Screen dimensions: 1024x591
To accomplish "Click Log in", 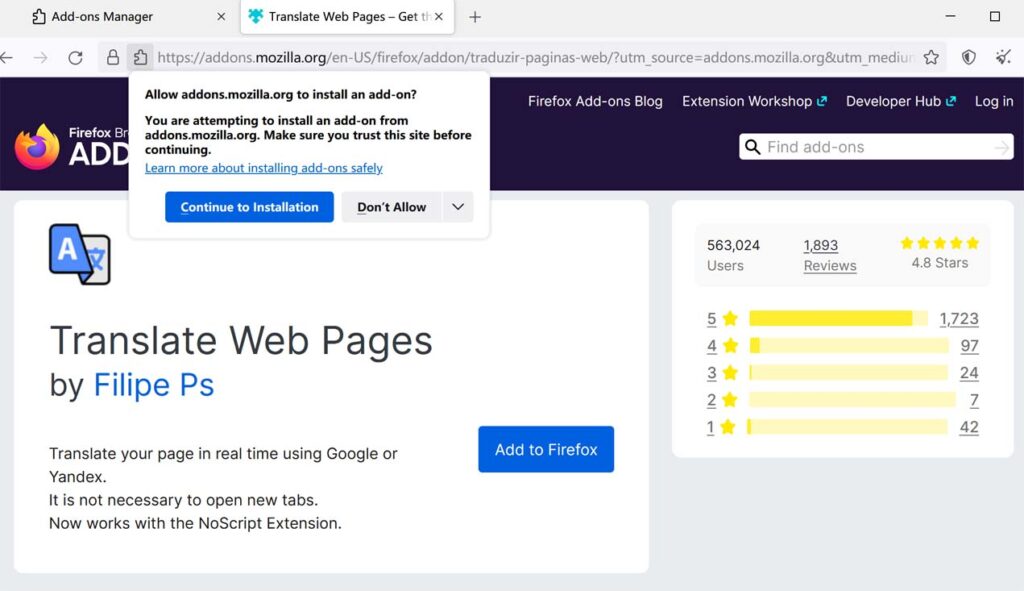I will [994, 101].
